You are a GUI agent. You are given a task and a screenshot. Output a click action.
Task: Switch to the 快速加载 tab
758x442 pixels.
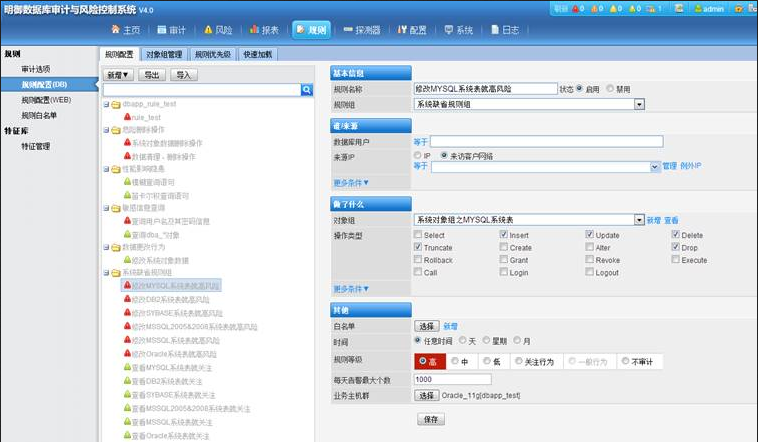(258, 54)
